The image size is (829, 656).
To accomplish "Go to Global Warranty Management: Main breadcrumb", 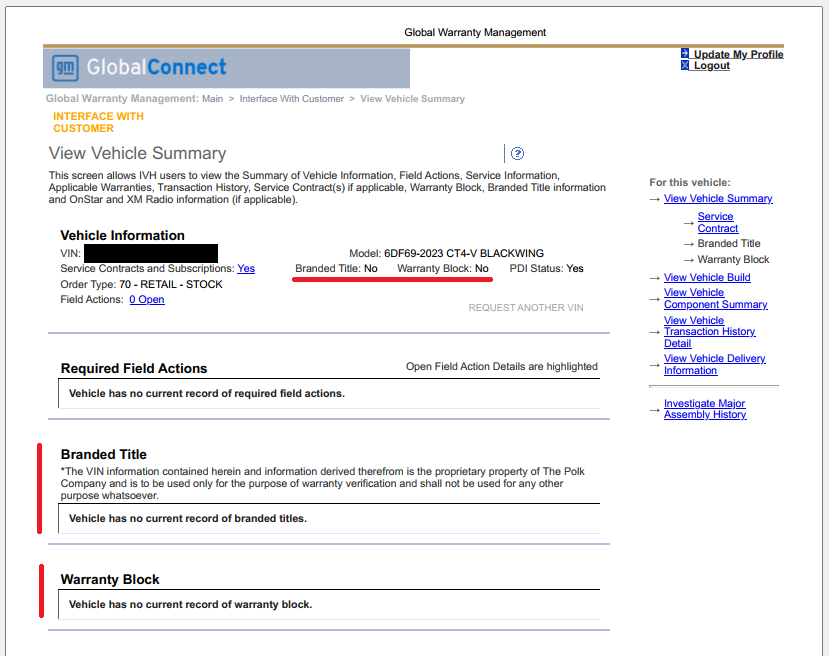I will click(x=134, y=98).
